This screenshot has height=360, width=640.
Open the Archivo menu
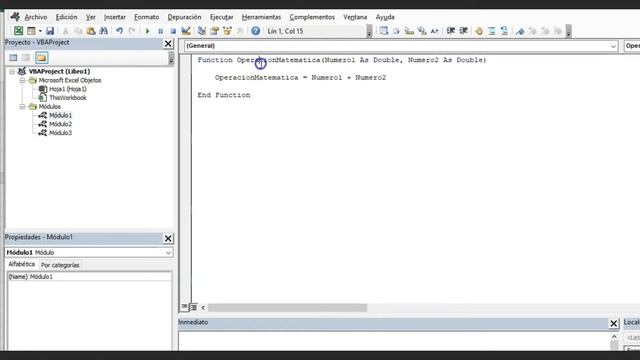(36, 17)
